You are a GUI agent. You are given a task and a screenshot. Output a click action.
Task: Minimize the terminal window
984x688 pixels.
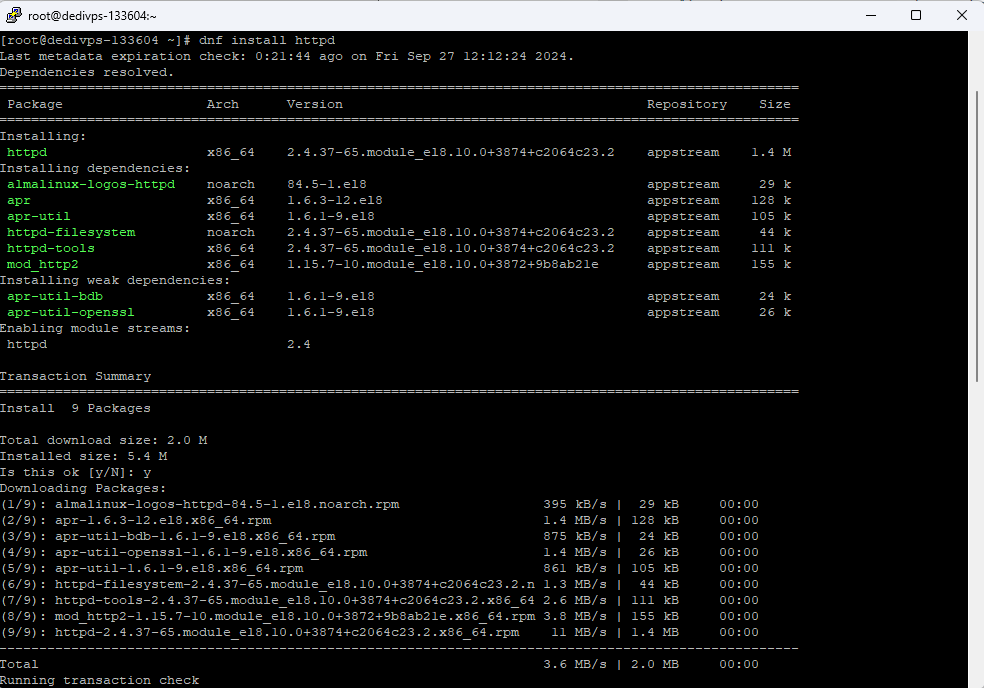[870, 15]
